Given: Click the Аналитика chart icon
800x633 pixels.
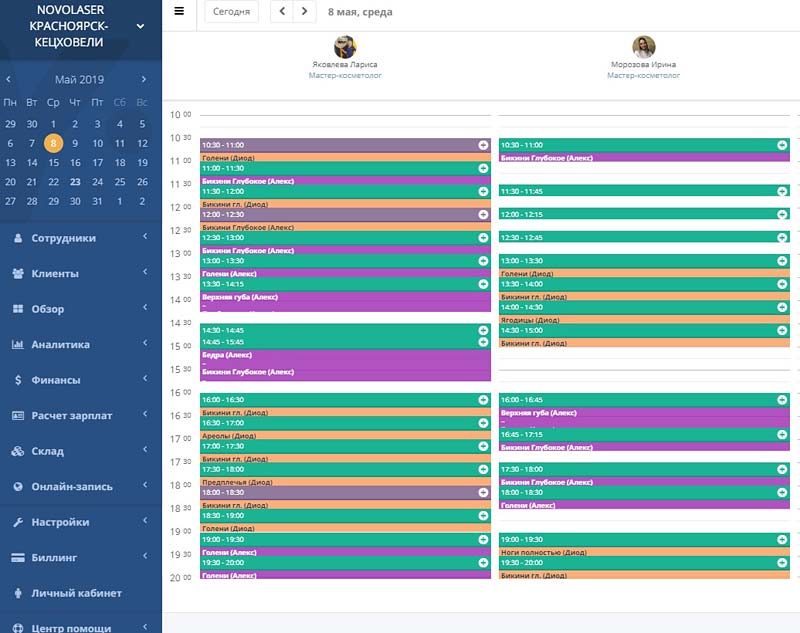Looking at the screenshot, I should 17,345.
